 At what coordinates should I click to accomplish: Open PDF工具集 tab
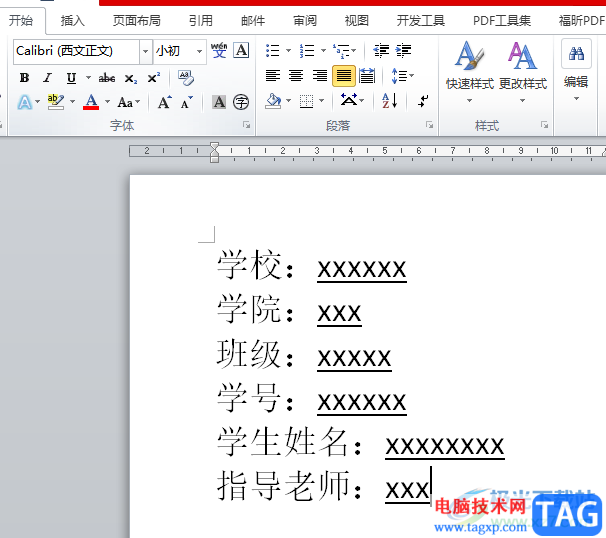pyautogui.click(x=502, y=20)
